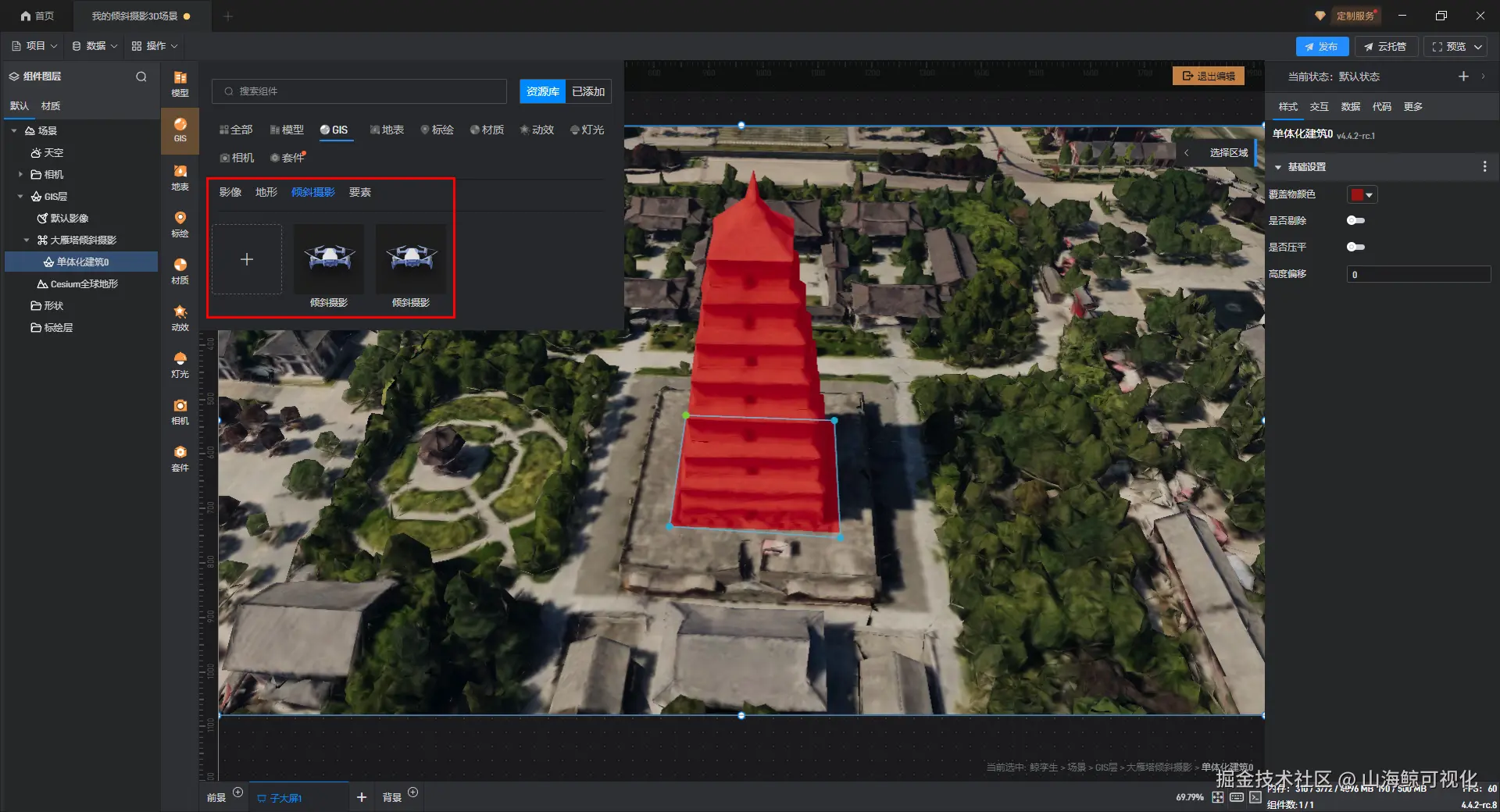The width and height of the screenshot is (1500, 812).
Task: Click the 云托管 button
Action: pyautogui.click(x=1386, y=47)
